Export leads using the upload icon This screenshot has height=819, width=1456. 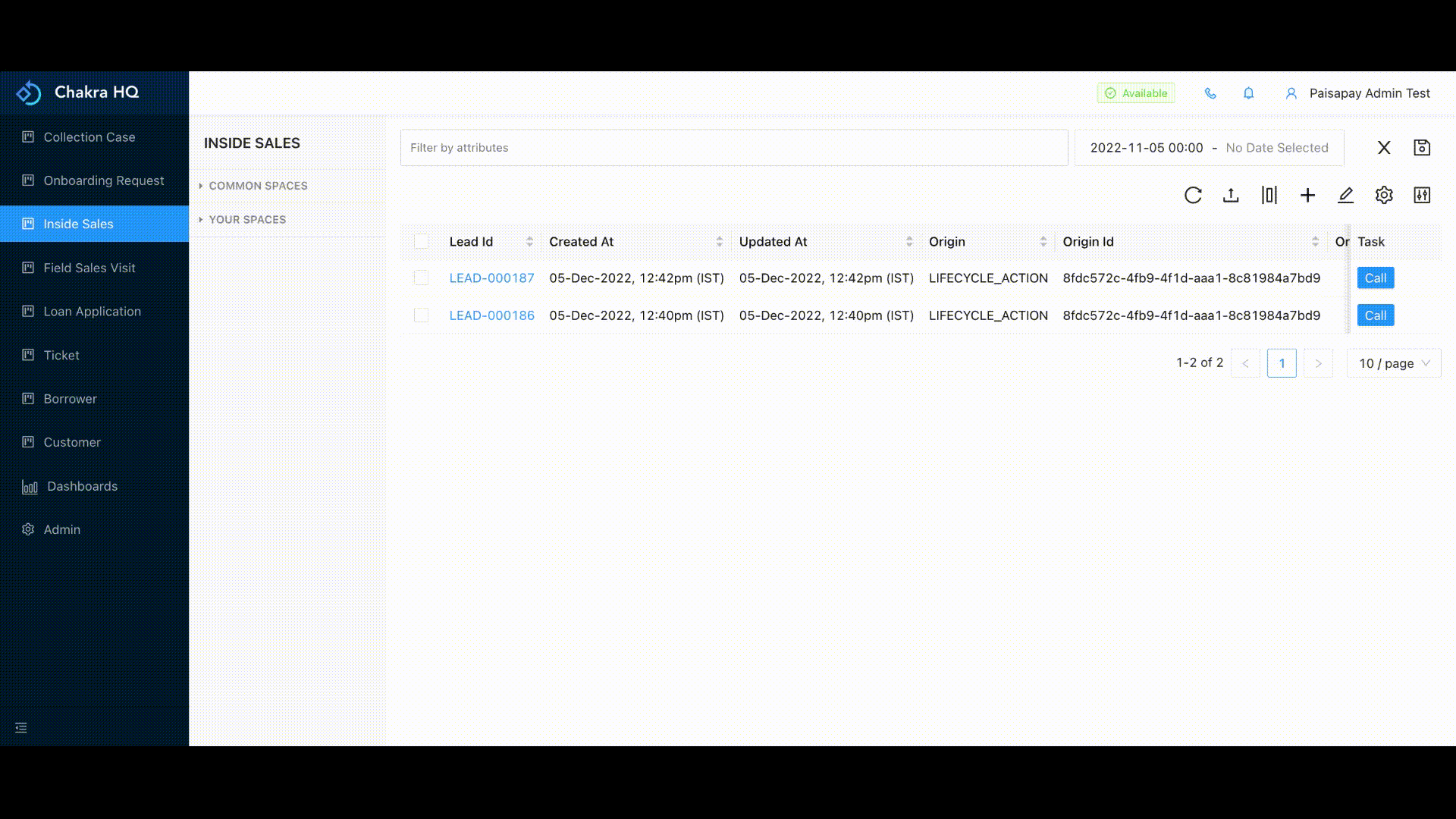[x=1231, y=195]
